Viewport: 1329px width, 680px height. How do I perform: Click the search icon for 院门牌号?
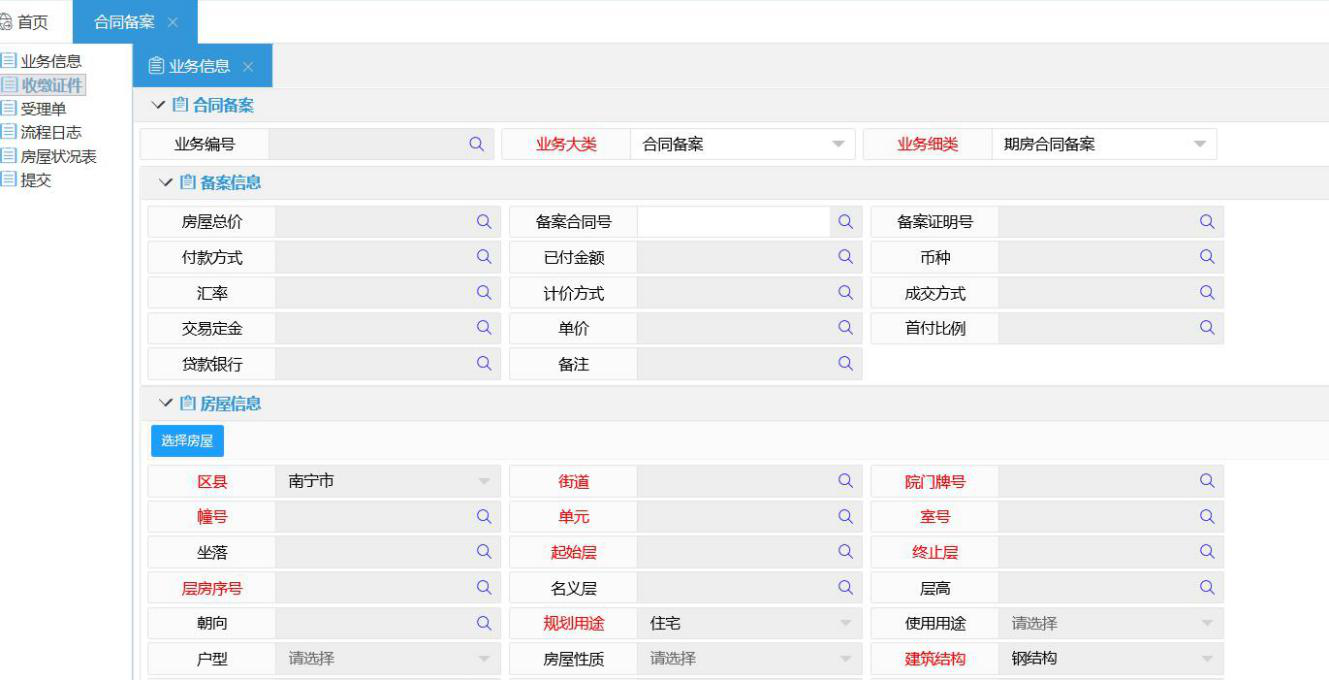(1207, 481)
